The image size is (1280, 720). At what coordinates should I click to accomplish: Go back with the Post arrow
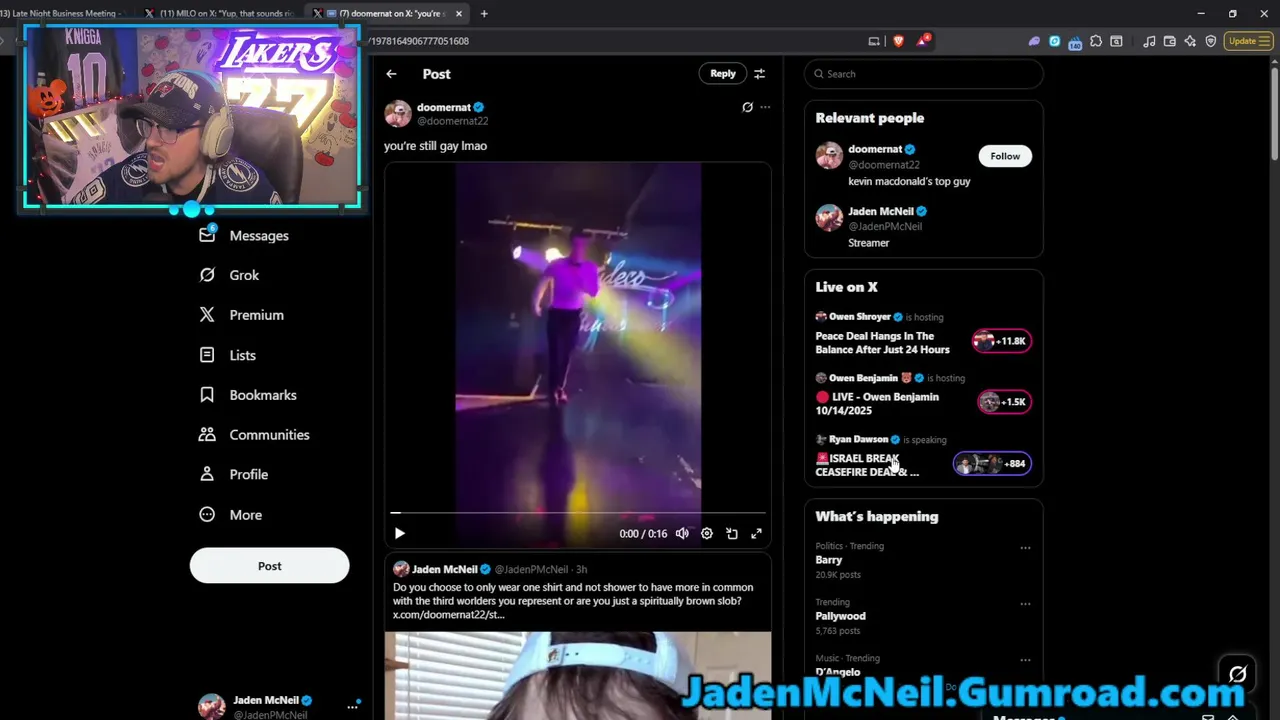(x=391, y=74)
